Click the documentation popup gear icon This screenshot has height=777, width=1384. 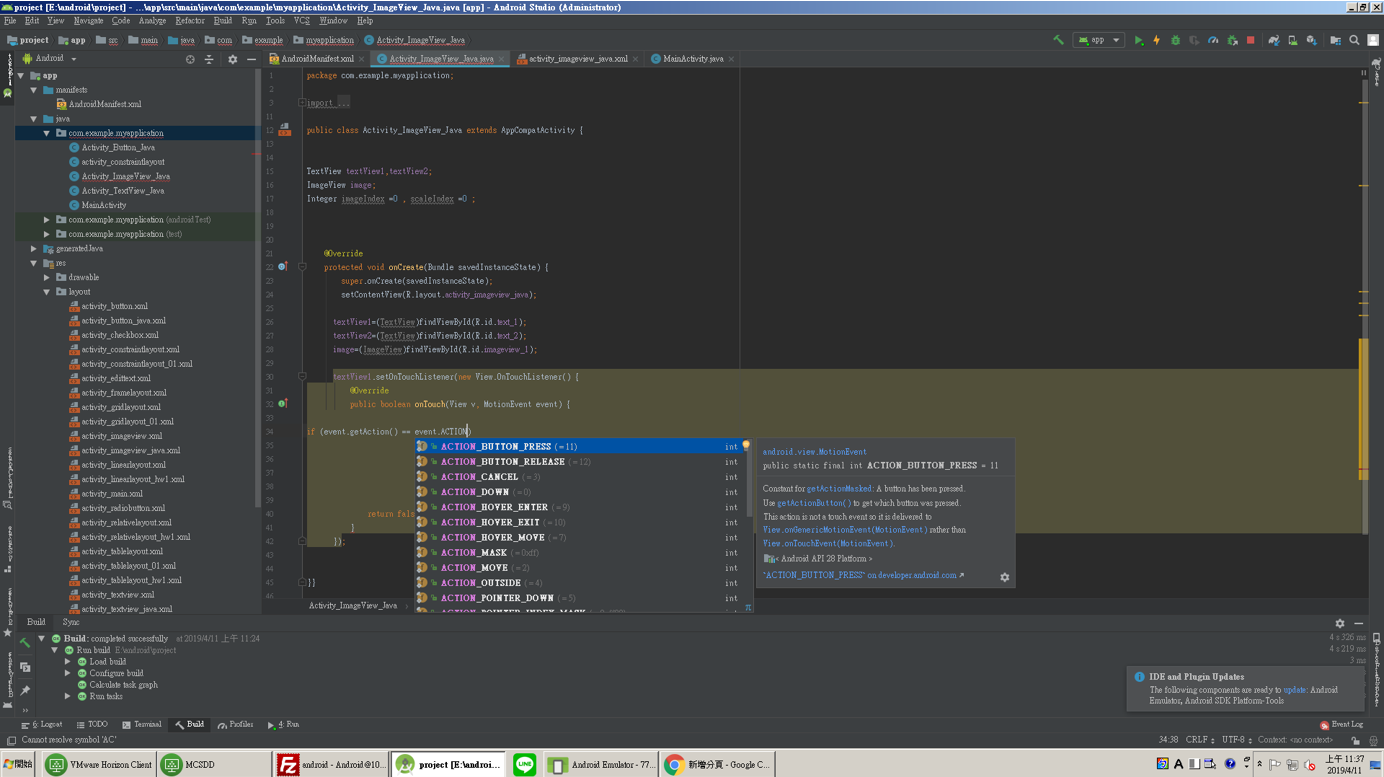(1004, 577)
